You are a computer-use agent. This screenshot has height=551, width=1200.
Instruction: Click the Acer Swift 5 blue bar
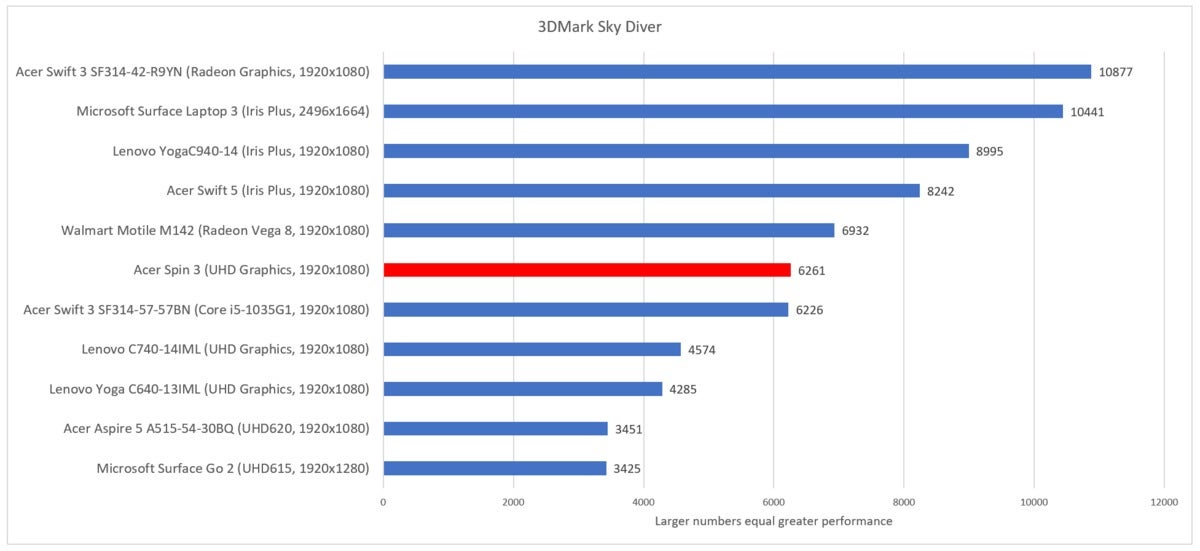point(651,190)
